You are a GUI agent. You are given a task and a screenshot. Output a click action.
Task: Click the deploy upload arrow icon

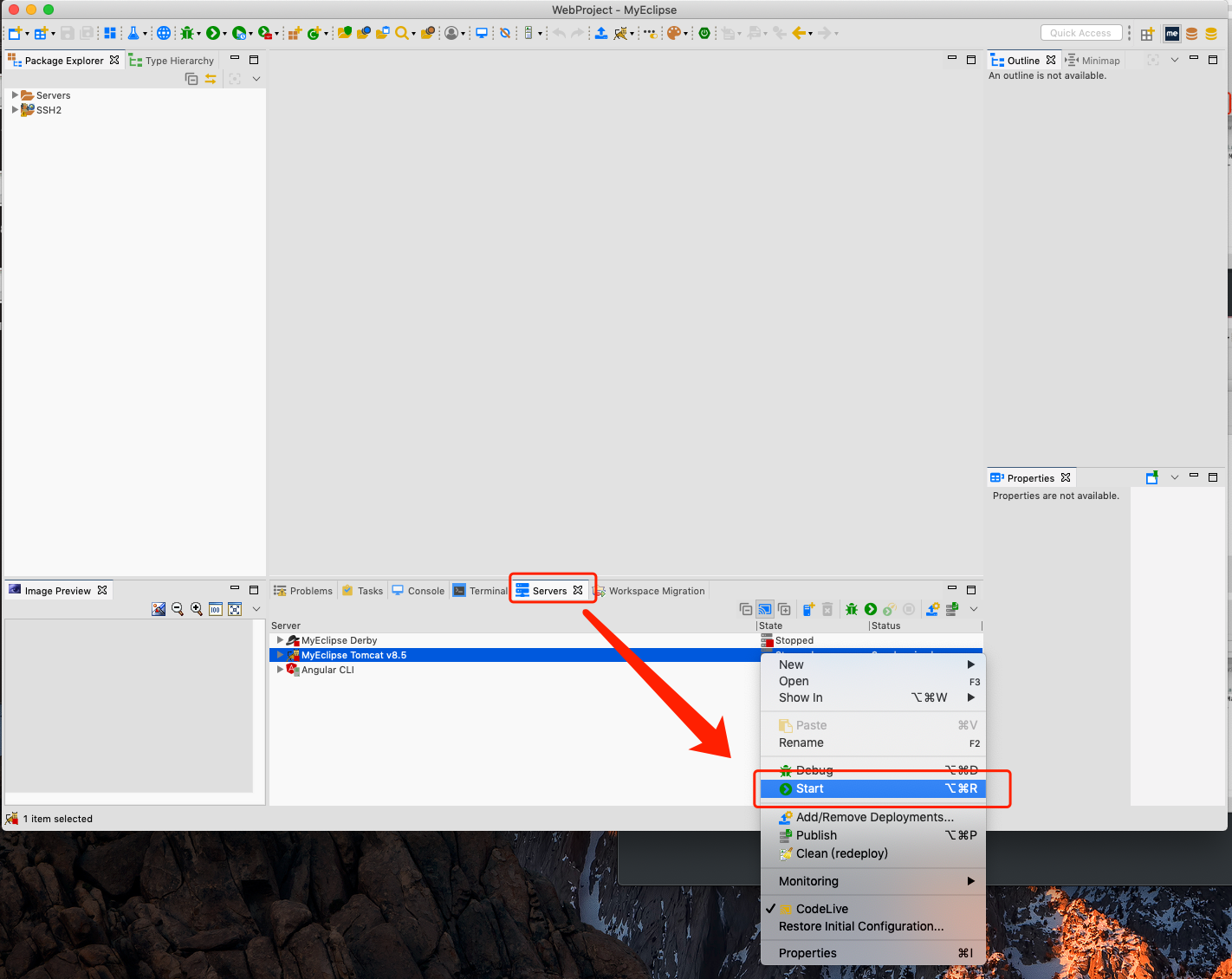coord(600,33)
